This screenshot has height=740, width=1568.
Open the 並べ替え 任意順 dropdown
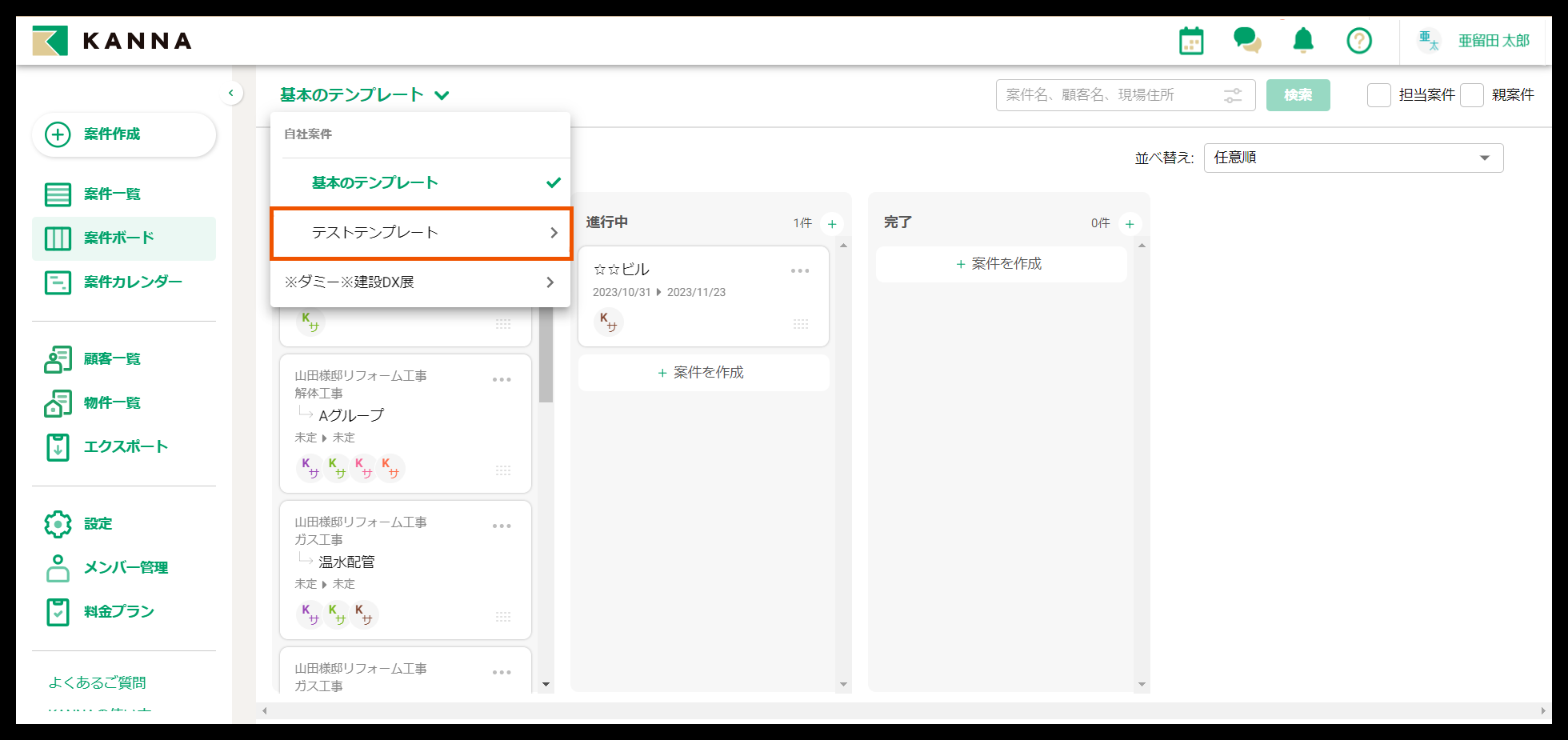1353,158
